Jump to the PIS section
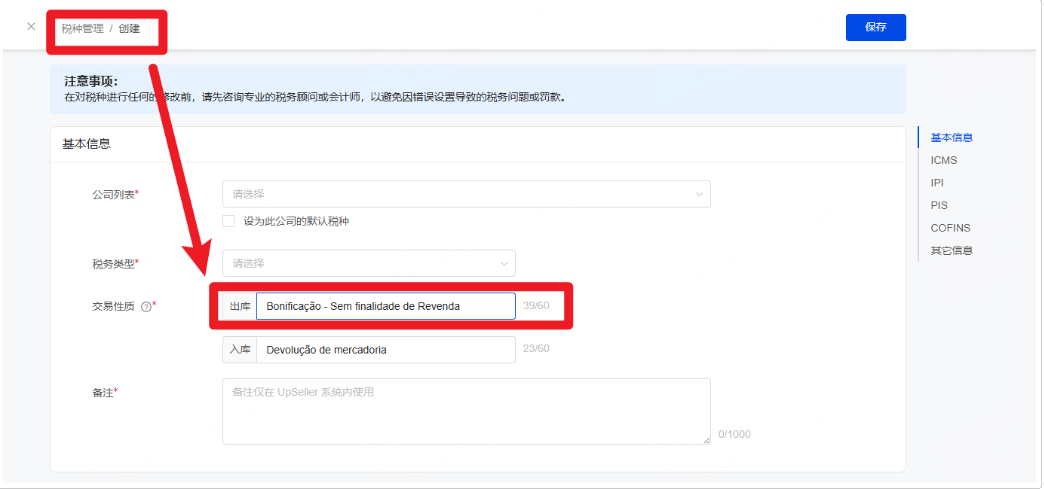 pyautogui.click(x=939, y=205)
